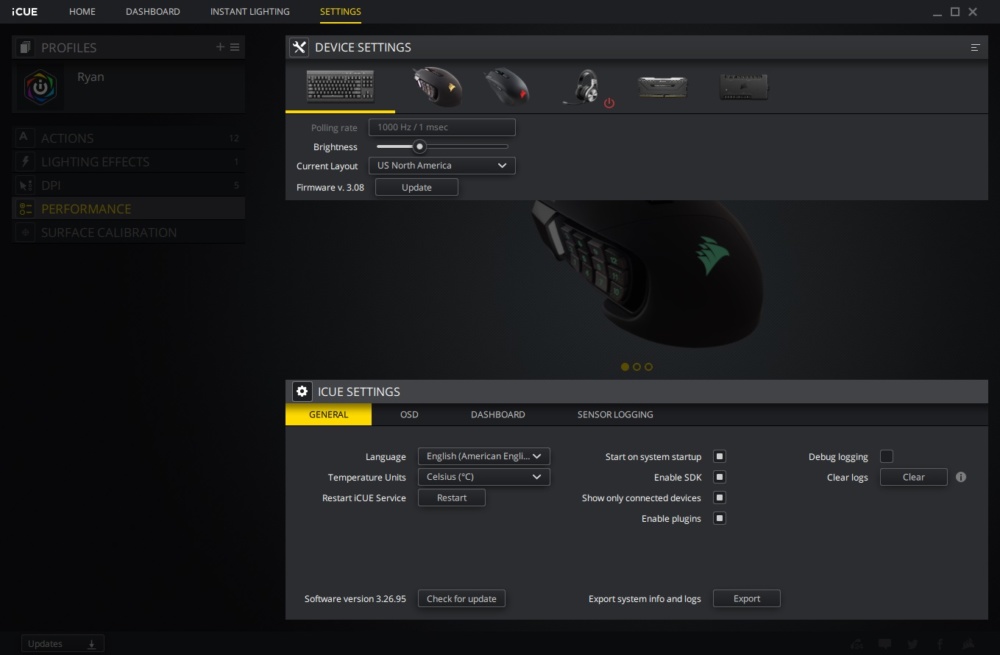Image resolution: width=1000 pixels, height=655 pixels.
Task: Click the Ryan profile RGB icon
Action: click(40, 87)
